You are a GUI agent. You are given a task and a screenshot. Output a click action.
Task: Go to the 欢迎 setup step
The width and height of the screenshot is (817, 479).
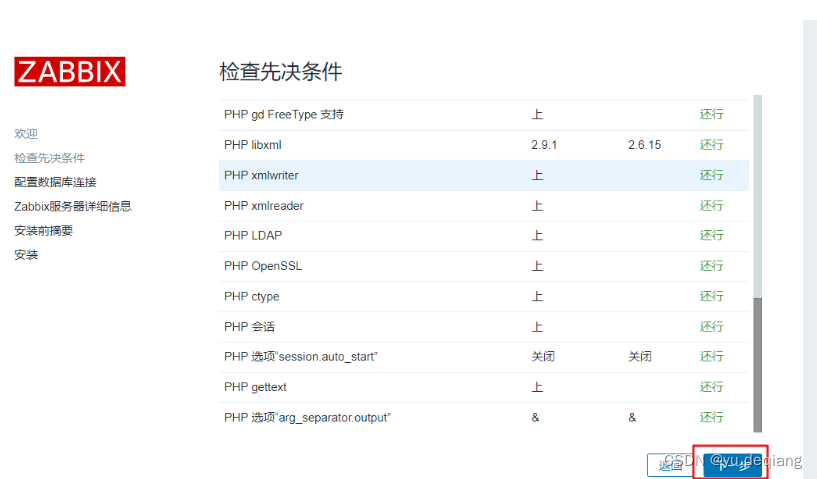click(x=26, y=134)
